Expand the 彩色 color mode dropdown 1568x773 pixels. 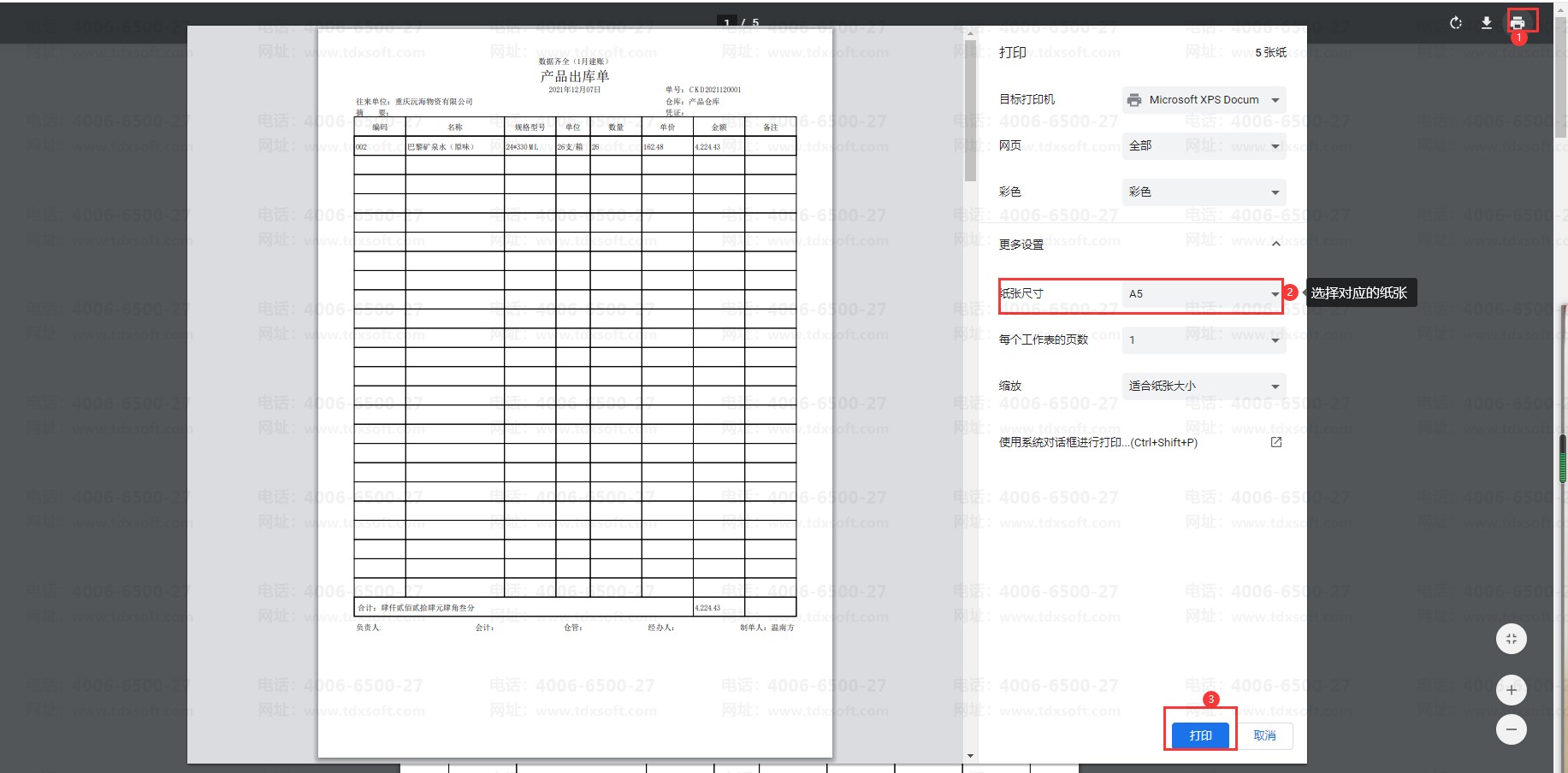(1204, 192)
